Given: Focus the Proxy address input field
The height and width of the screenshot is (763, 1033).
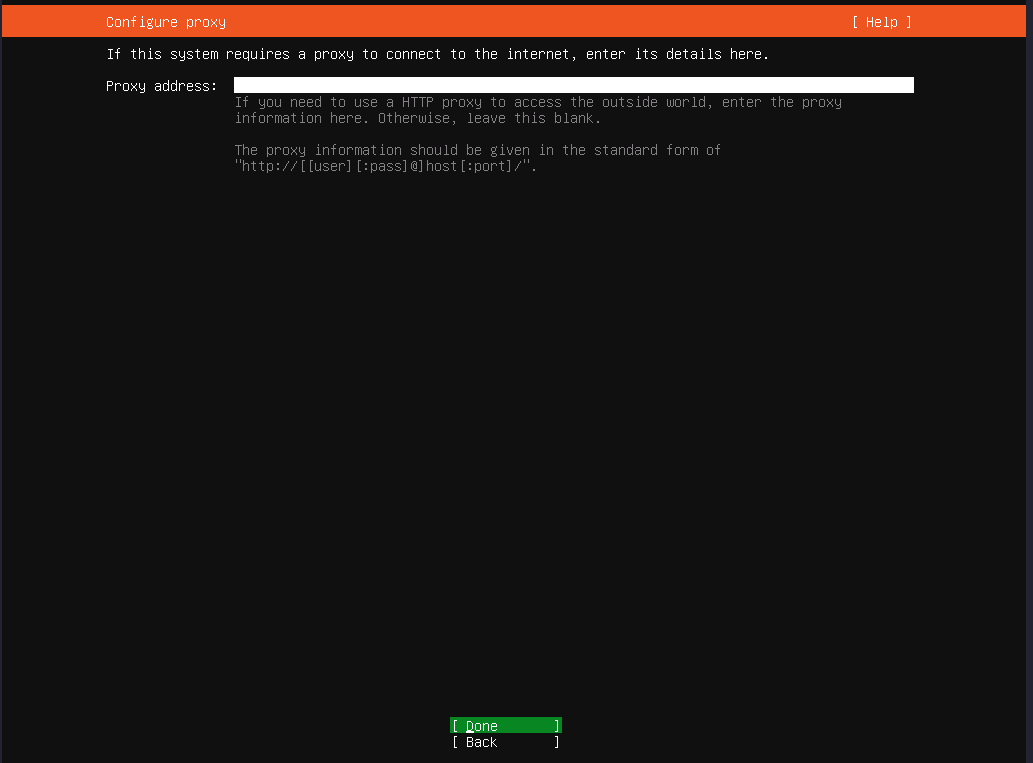Looking at the screenshot, I should (573, 86).
